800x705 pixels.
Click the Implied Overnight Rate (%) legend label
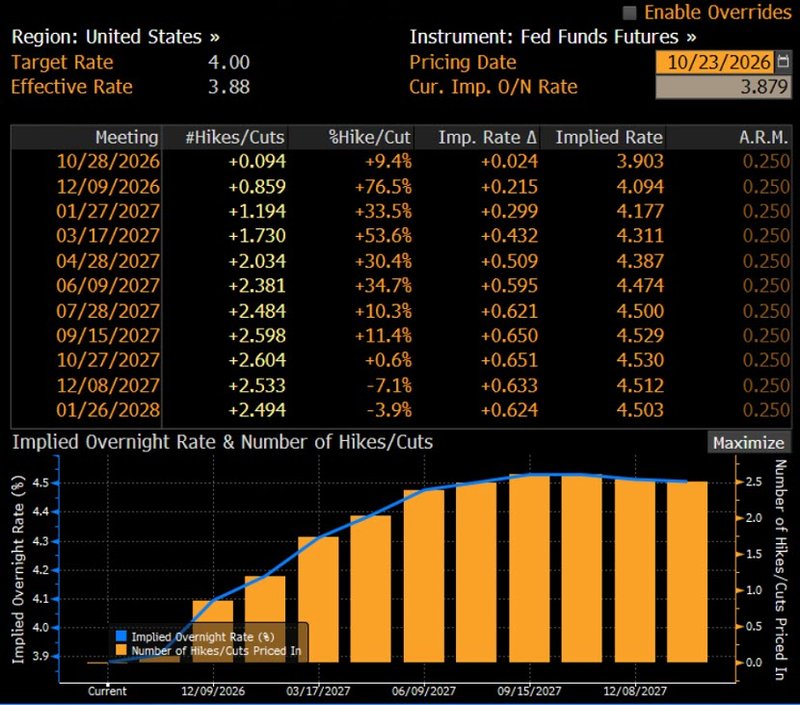pos(203,637)
